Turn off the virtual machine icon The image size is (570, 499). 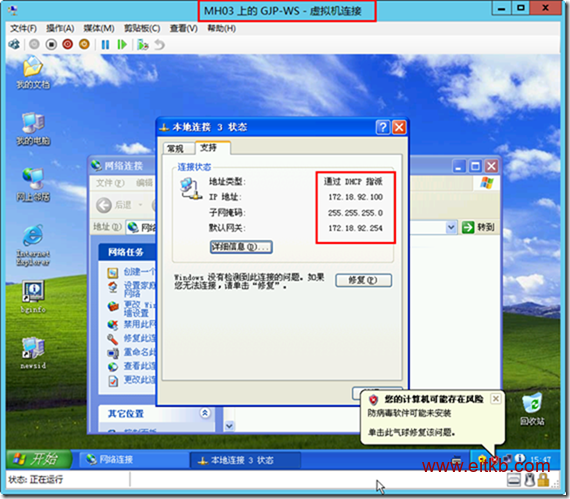tap(51, 44)
